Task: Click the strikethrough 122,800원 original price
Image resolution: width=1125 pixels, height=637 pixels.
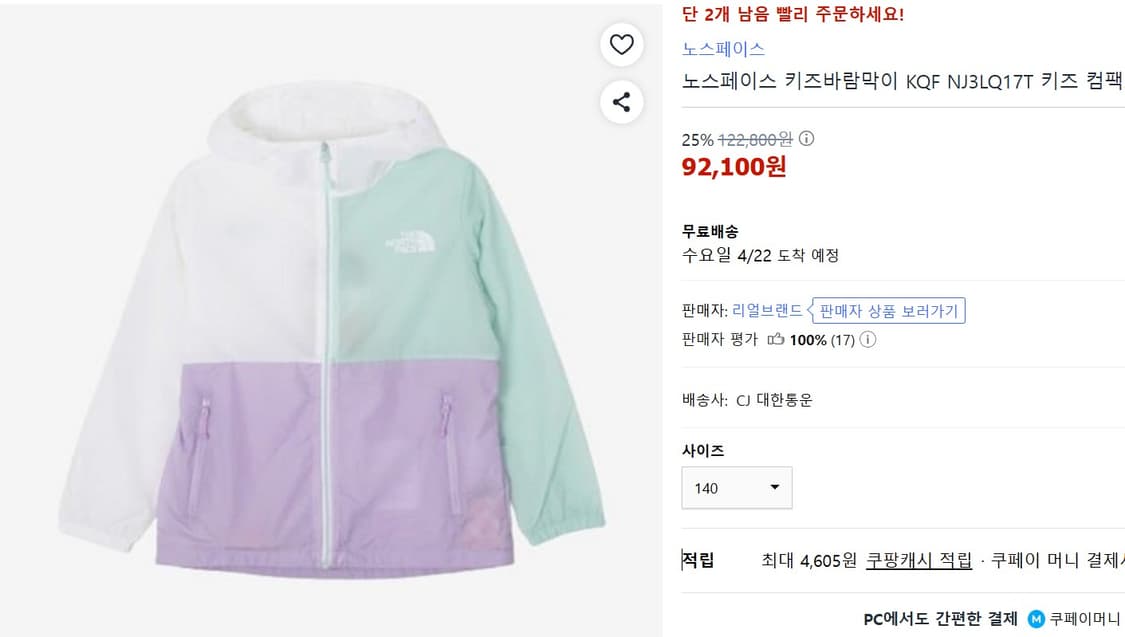Action: click(x=757, y=139)
